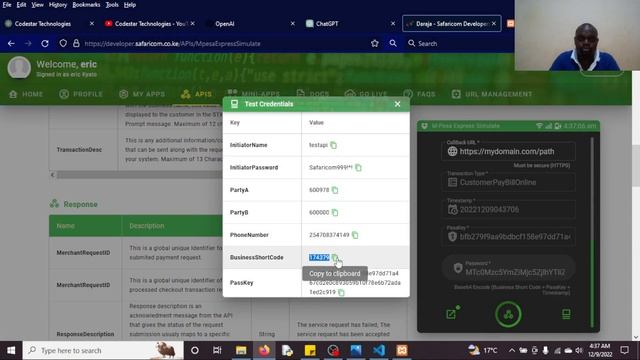This screenshot has width=640, height=360.
Task: Click the Transaction Type CustomerPayBillOnline field
Action: (x=509, y=182)
